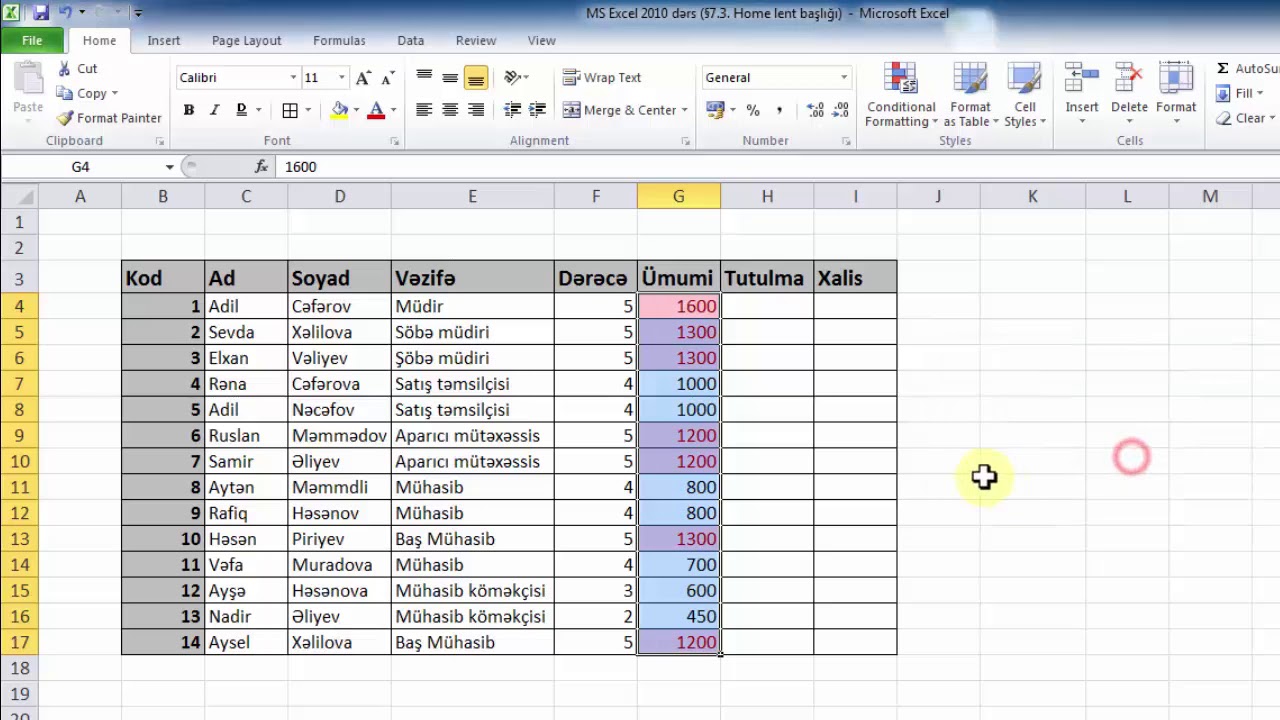
Task: Toggle Italic formatting
Action: pyautogui.click(x=214, y=110)
